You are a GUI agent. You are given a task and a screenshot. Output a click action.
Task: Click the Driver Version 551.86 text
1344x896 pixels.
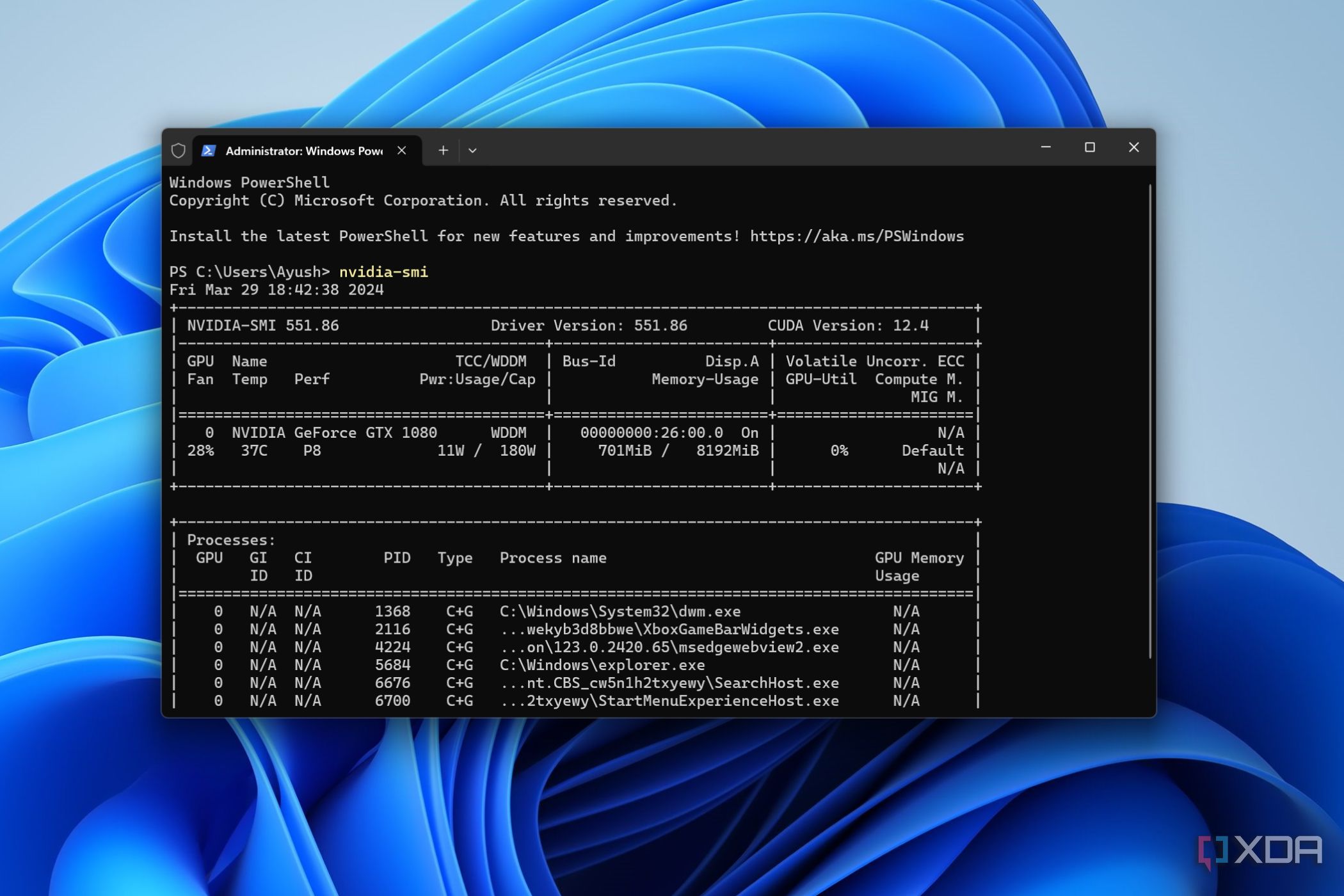tap(588, 325)
